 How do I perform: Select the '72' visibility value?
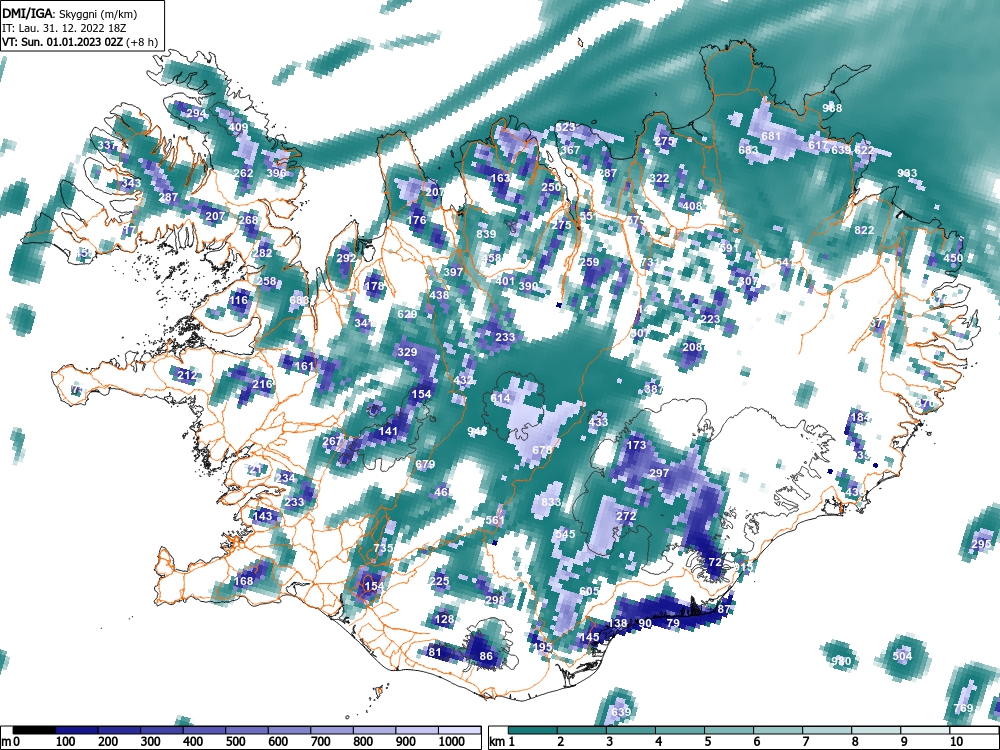[715, 562]
